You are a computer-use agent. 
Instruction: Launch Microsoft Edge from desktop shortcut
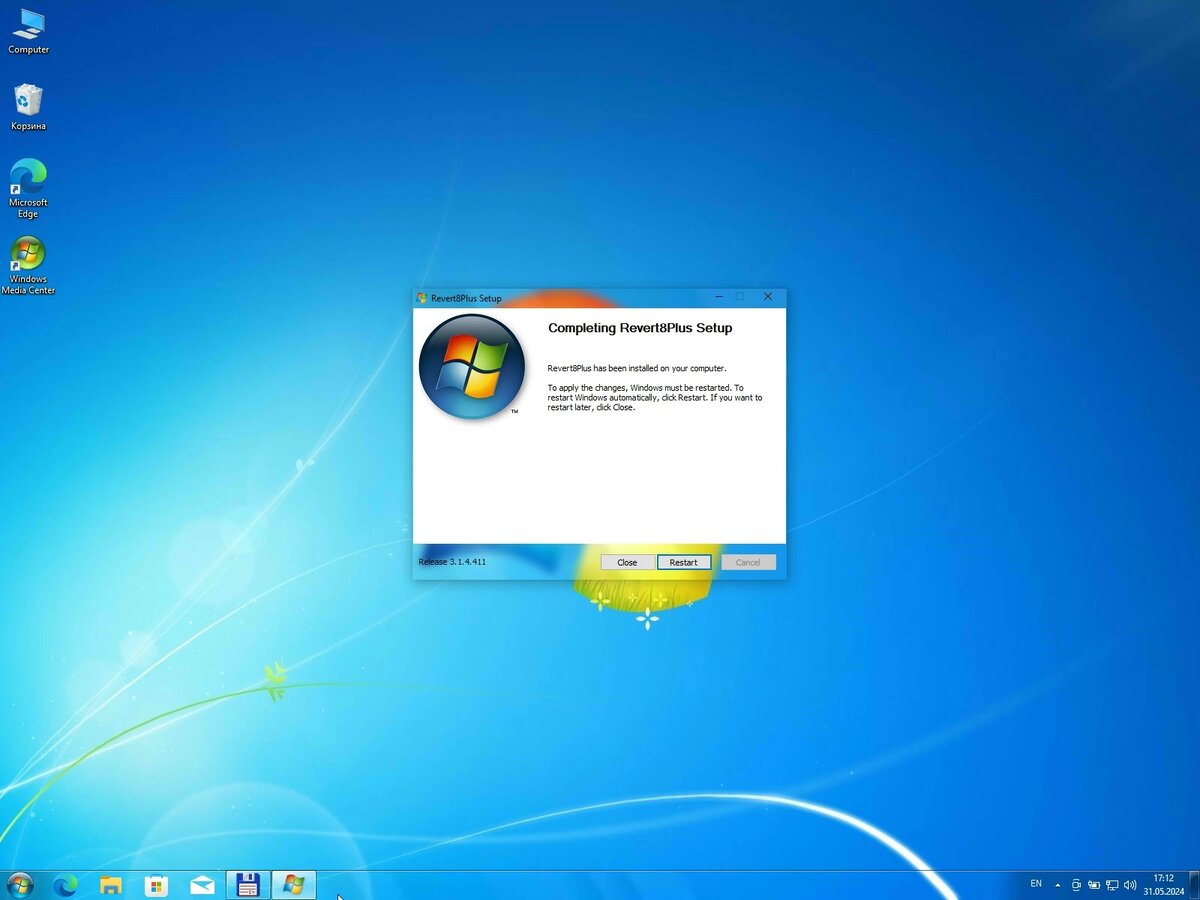click(x=28, y=189)
